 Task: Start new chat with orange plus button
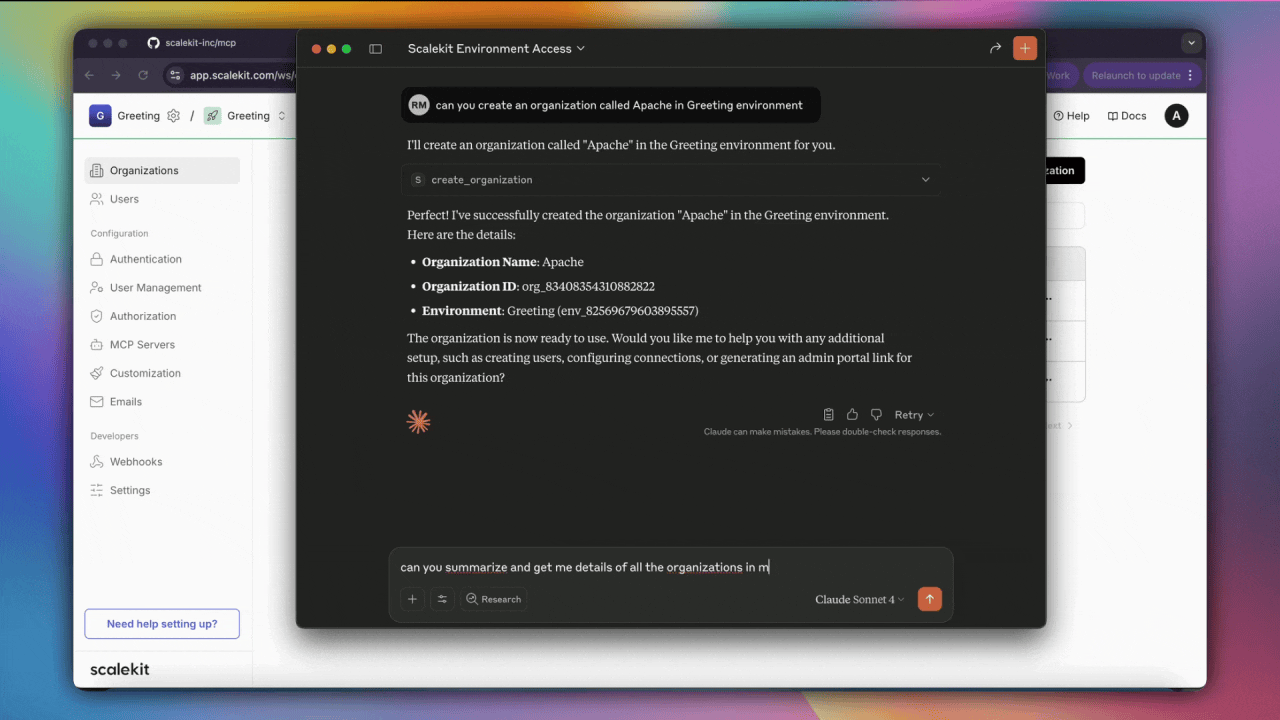(x=1025, y=48)
